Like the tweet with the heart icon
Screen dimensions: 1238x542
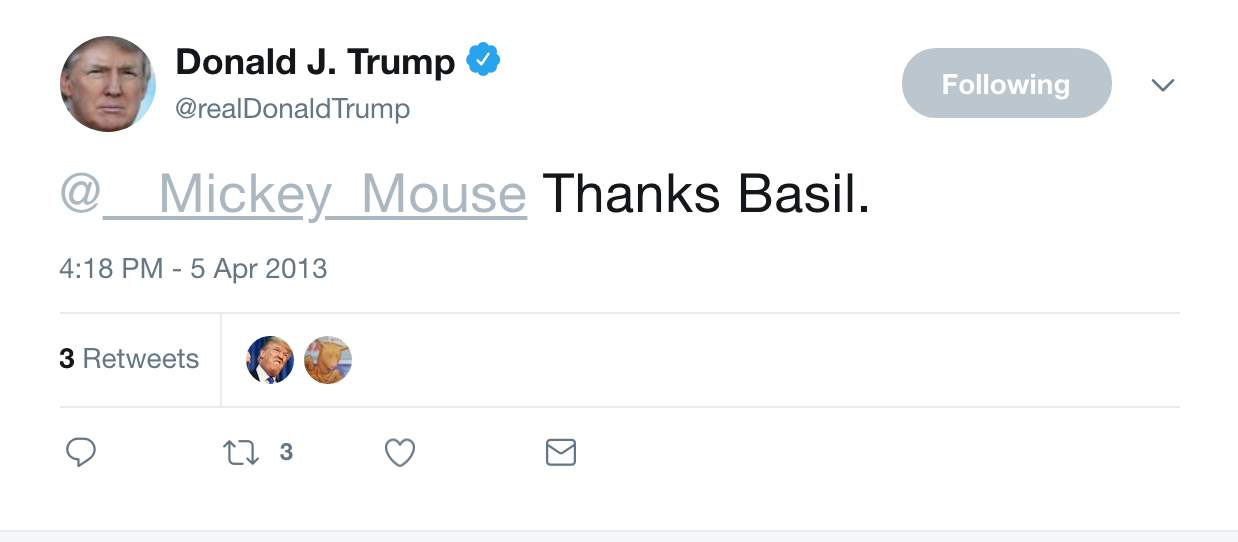[x=400, y=453]
